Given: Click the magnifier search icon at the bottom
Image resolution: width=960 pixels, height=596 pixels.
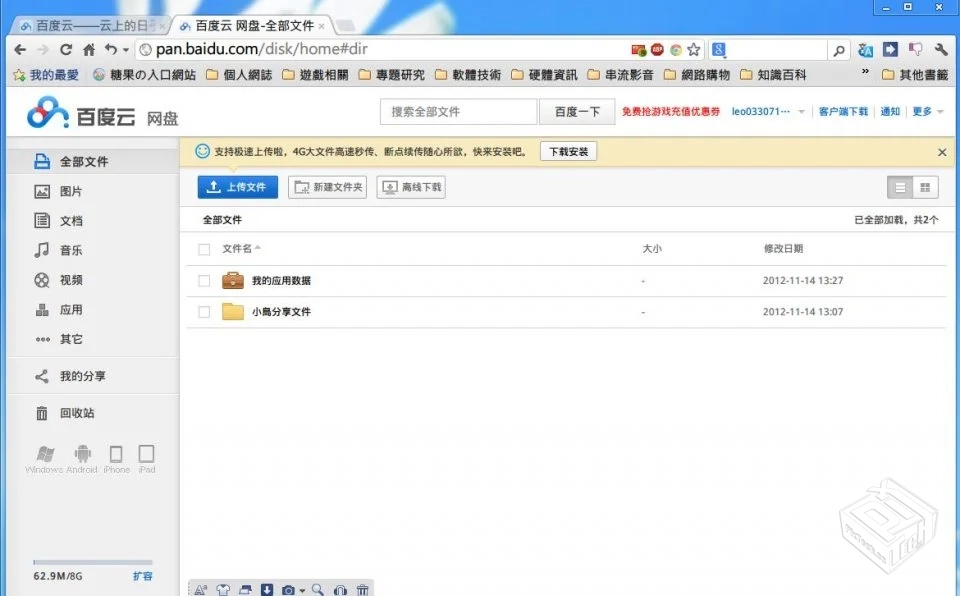Looking at the screenshot, I should coord(318,589).
